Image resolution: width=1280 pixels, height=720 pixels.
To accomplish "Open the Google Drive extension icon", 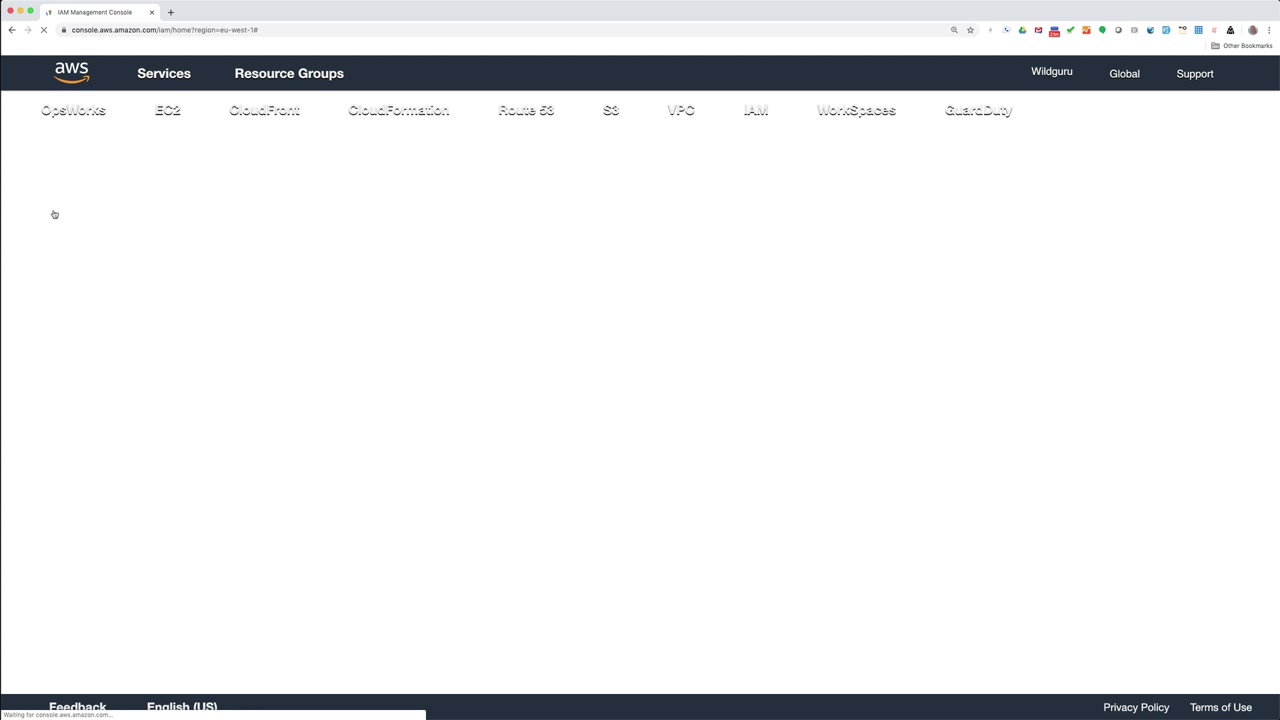I will [1022, 30].
